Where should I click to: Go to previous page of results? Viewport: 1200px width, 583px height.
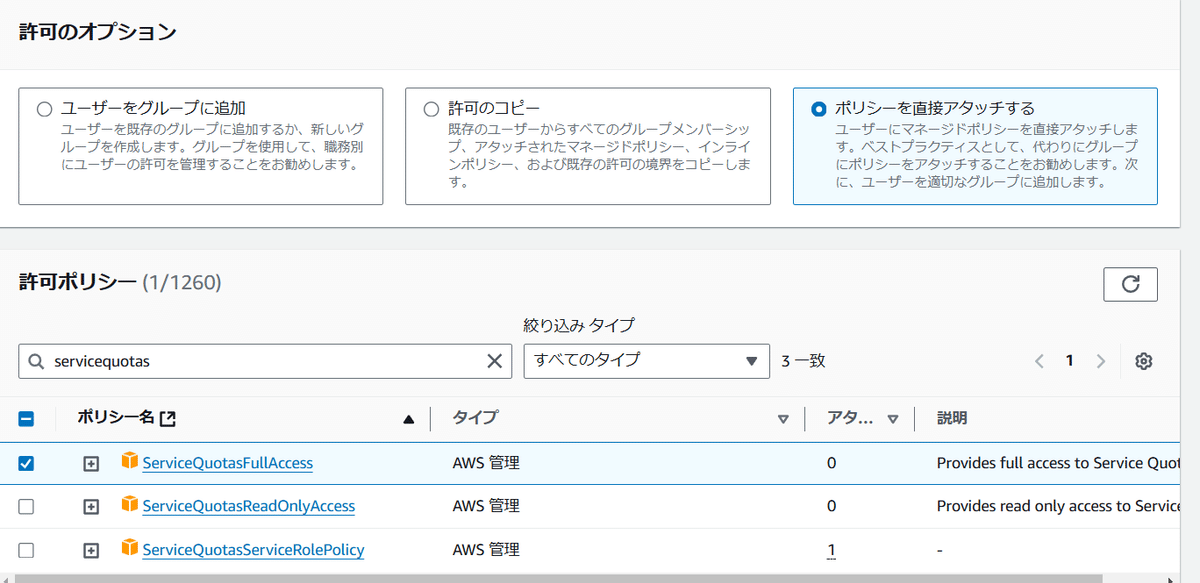[x=1040, y=361]
